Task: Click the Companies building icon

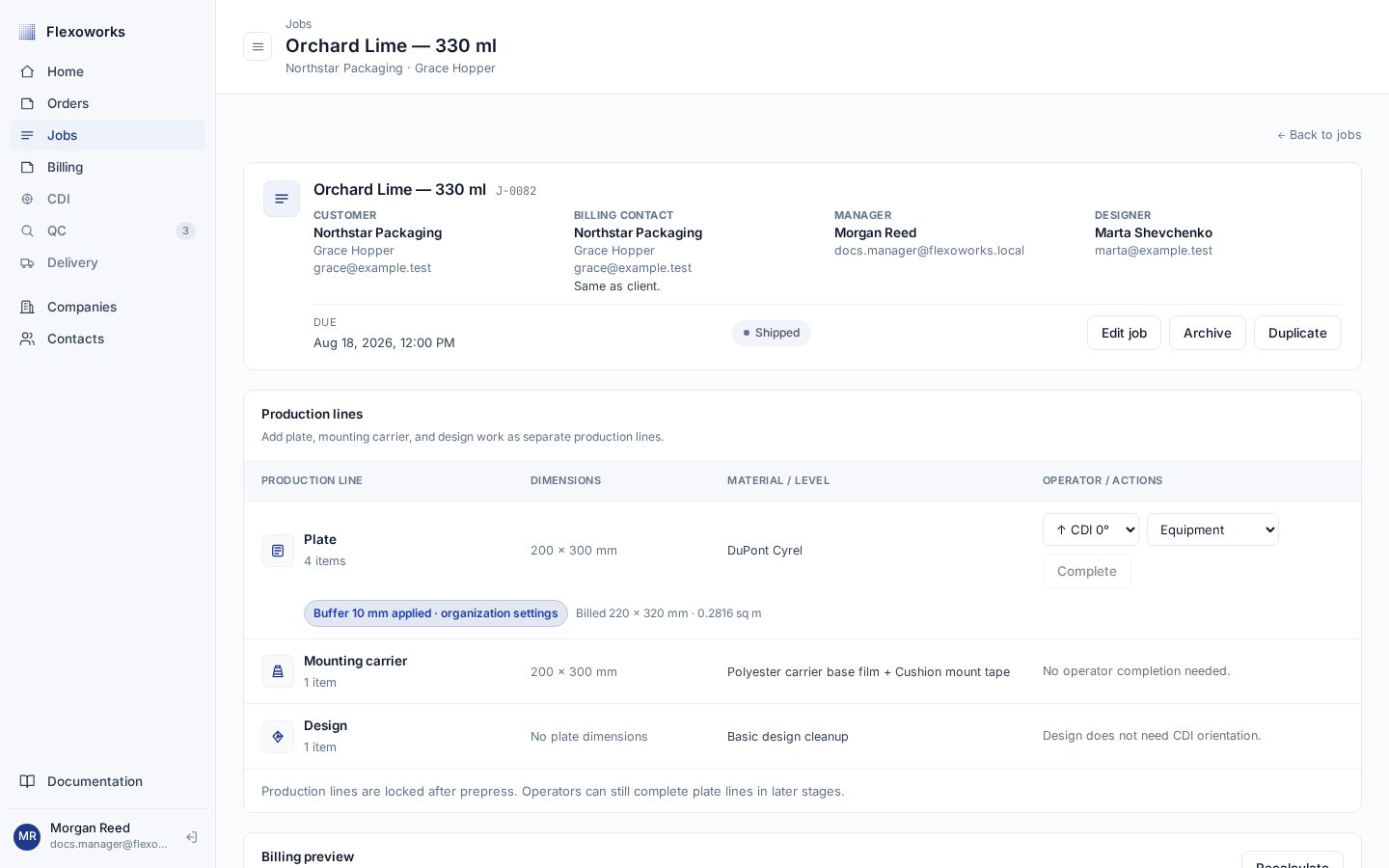Action: [27, 307]
